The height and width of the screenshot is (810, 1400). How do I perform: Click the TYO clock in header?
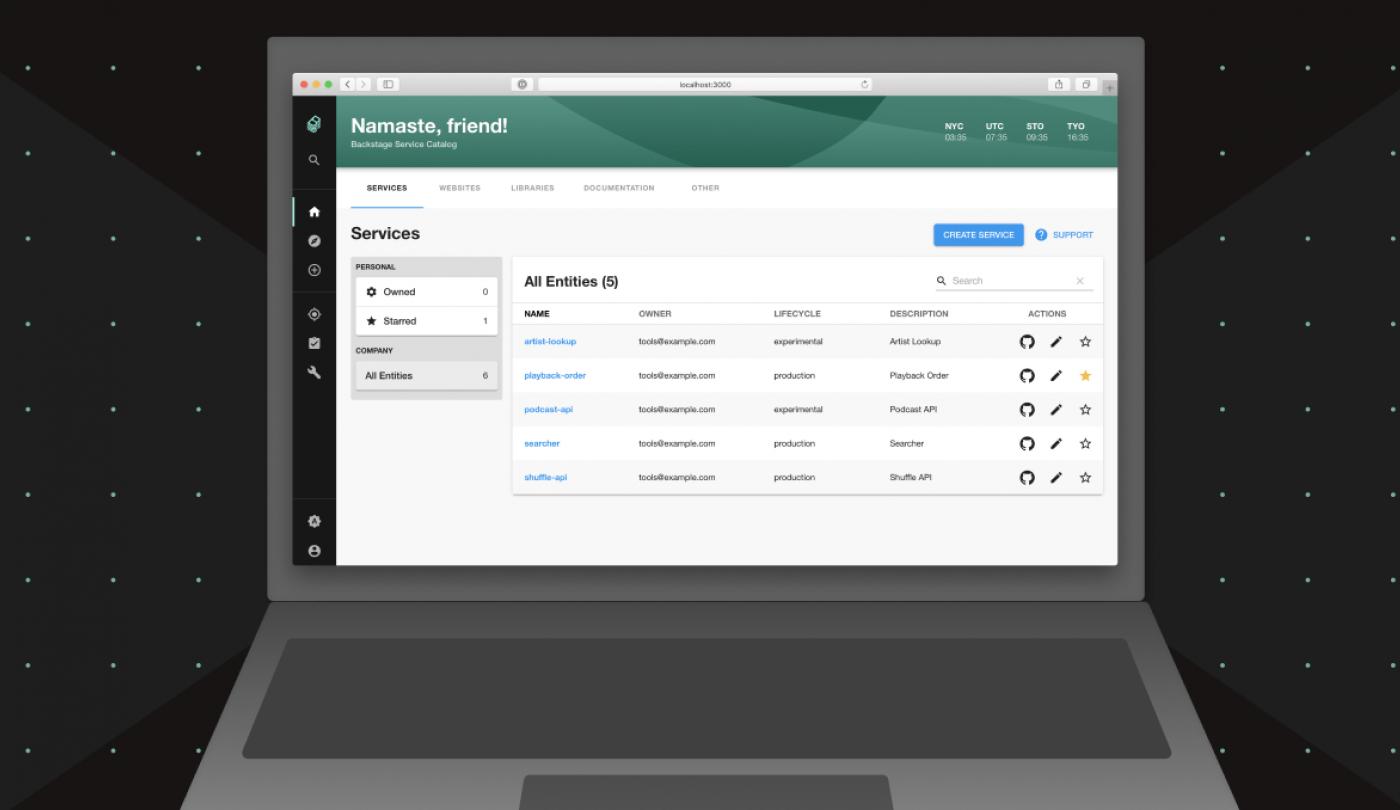pos(1077,132)
